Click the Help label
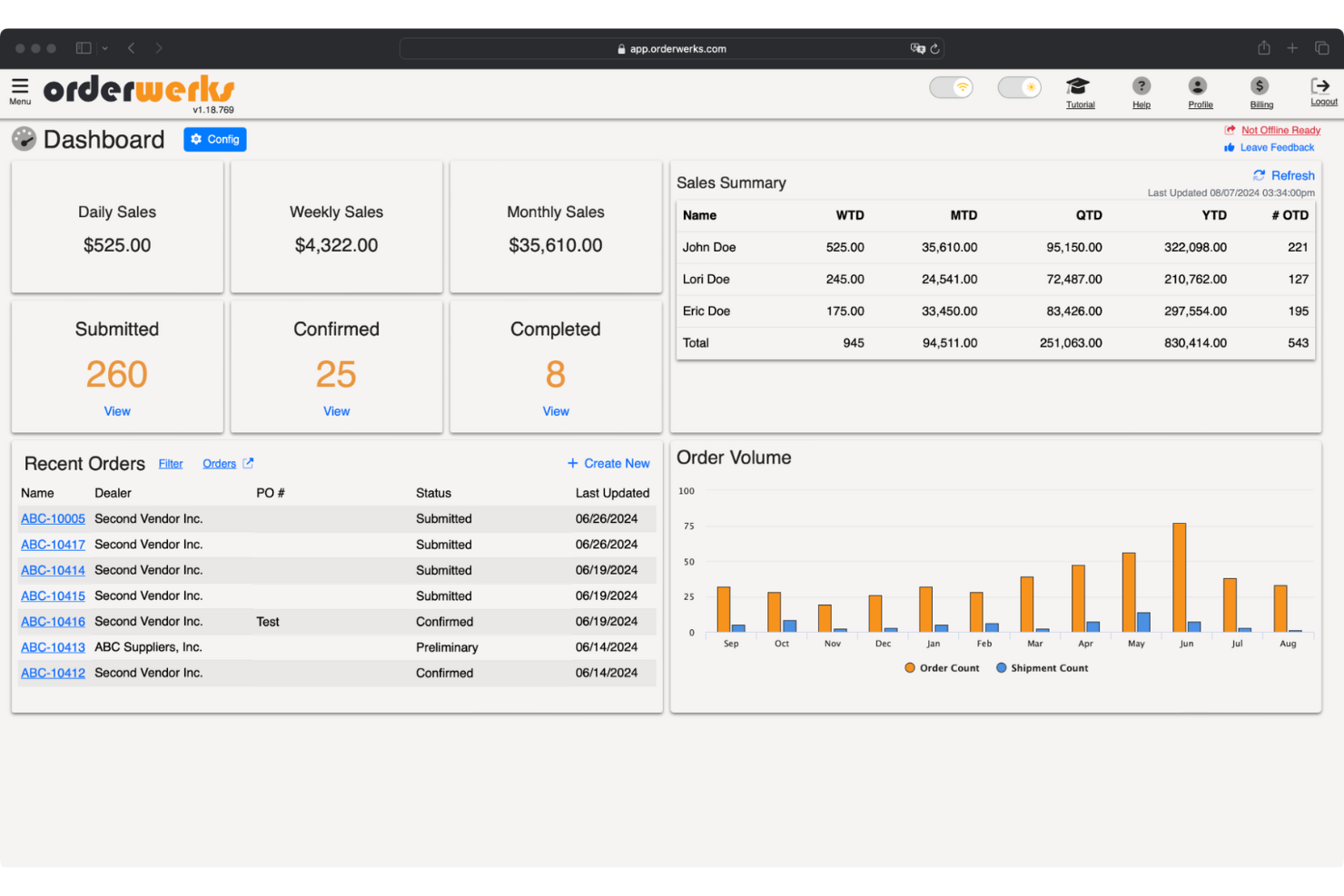This screenshot has width=1344, height=896. coord(1141,105)
